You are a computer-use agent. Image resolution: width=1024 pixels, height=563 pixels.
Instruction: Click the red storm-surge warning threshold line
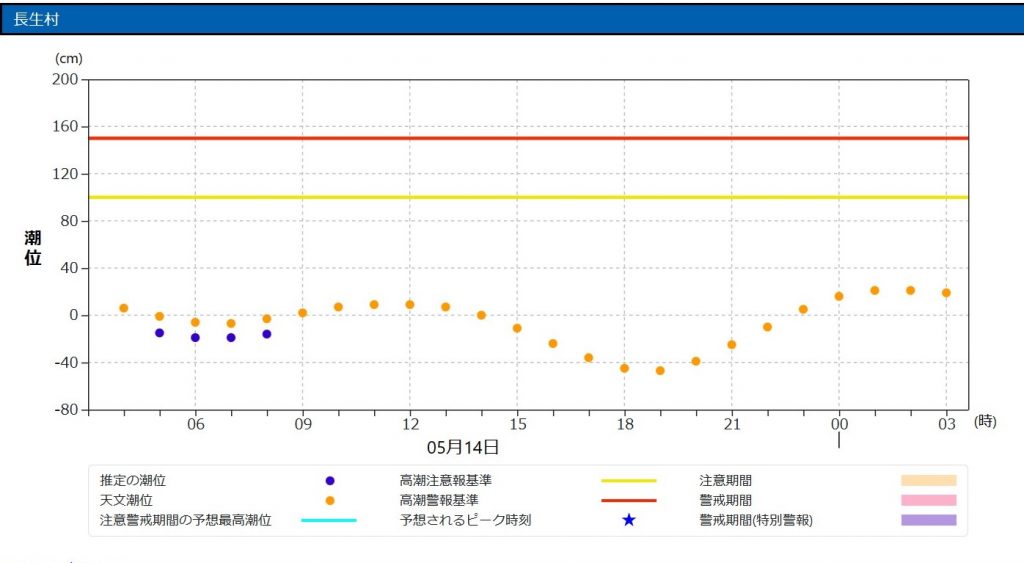[x=528, y=138]
